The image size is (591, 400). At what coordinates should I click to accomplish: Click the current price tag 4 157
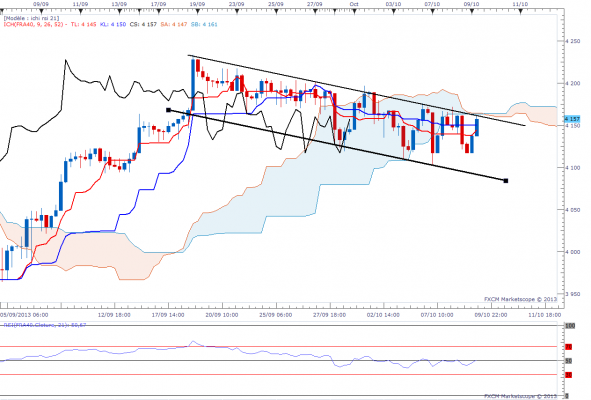(572, 119)
